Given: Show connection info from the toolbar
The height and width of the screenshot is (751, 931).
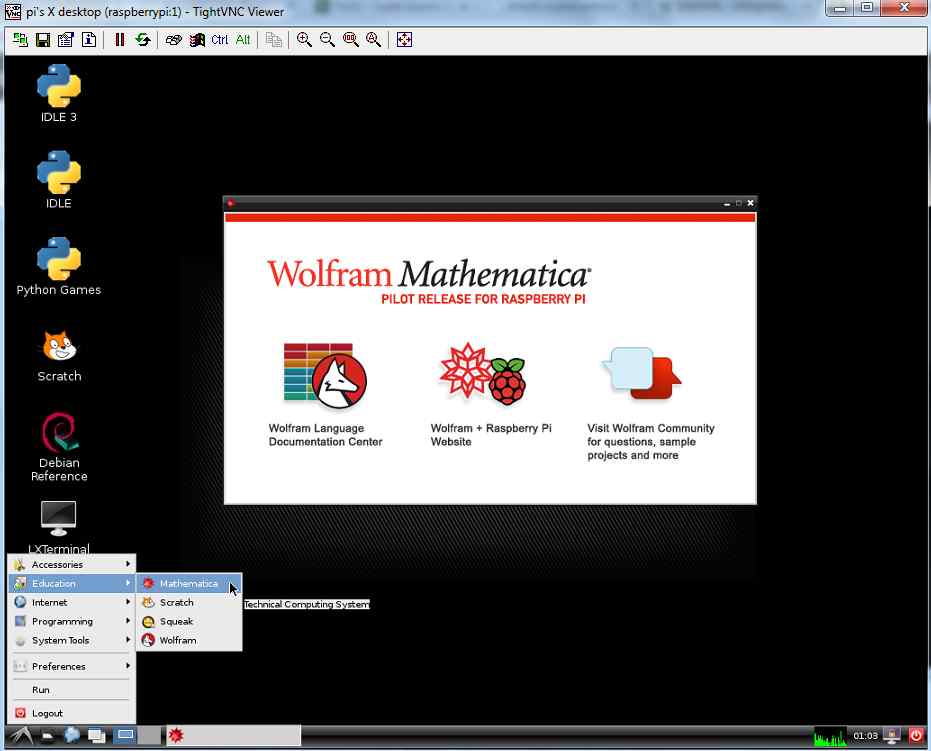Looking at the screenshot, I should [89, 40].
